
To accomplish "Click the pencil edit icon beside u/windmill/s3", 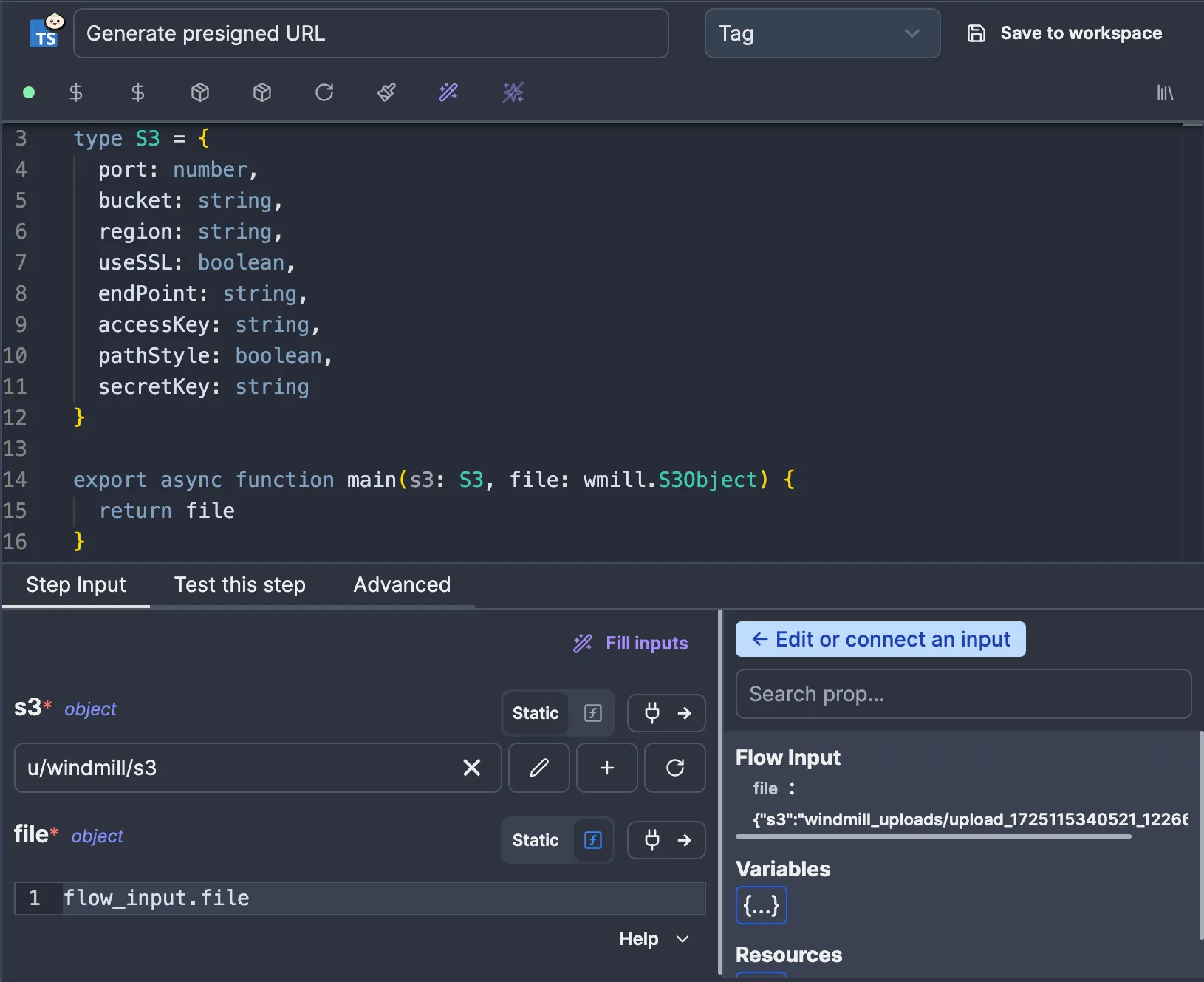I will 538,768.
